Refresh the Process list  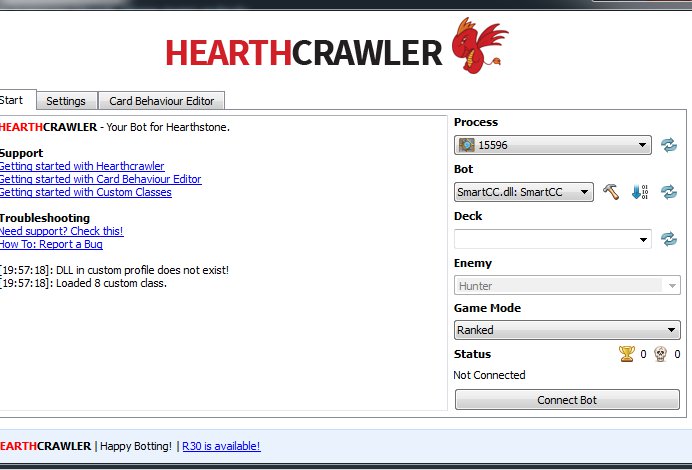tap(669, 145)
